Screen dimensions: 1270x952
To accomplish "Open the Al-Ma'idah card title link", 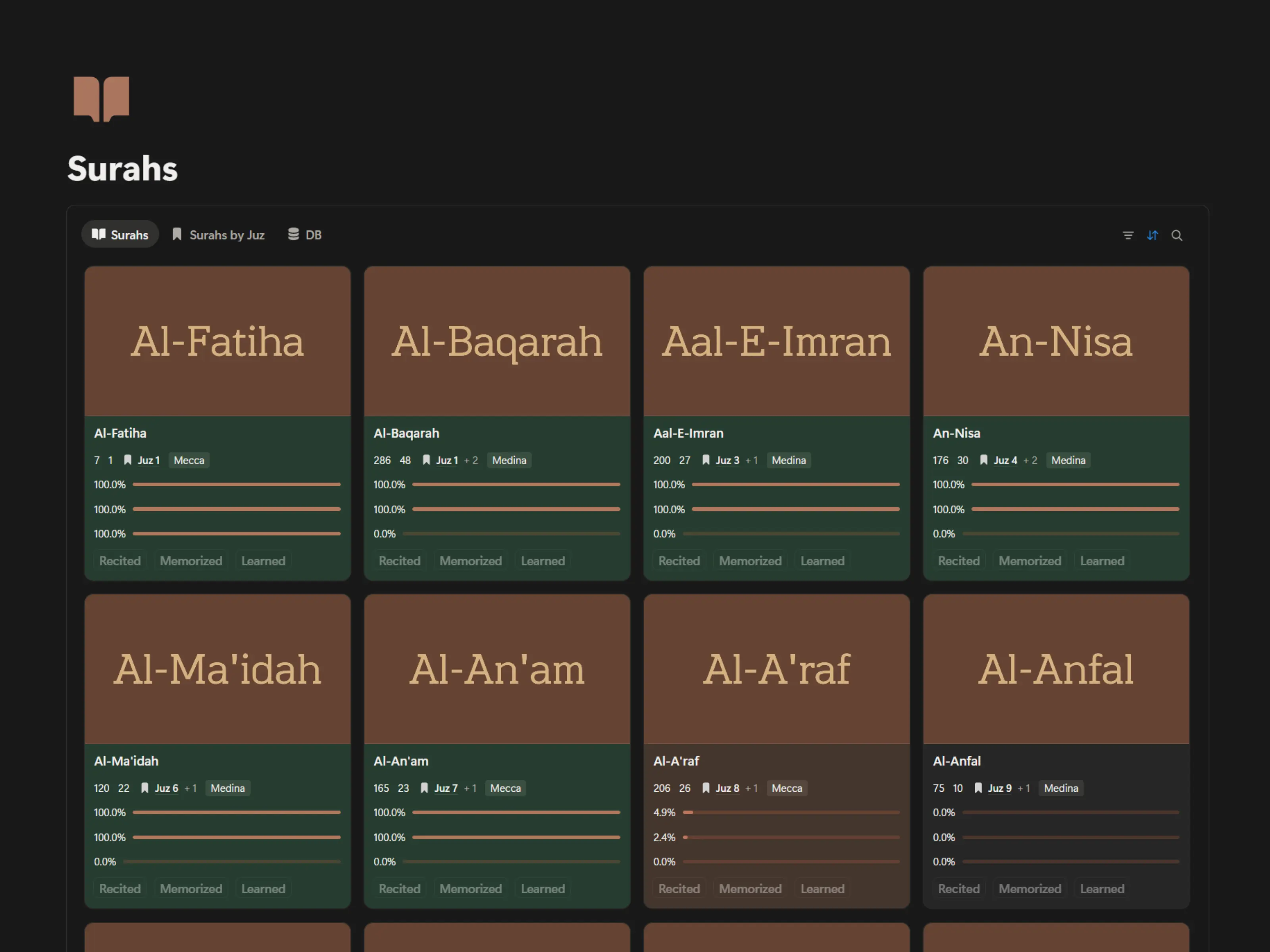I will 126,761.
